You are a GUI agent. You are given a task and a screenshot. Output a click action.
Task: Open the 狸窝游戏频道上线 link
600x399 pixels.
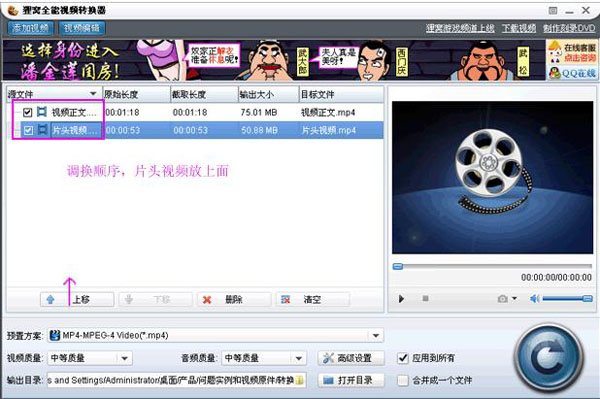[460, 28]
